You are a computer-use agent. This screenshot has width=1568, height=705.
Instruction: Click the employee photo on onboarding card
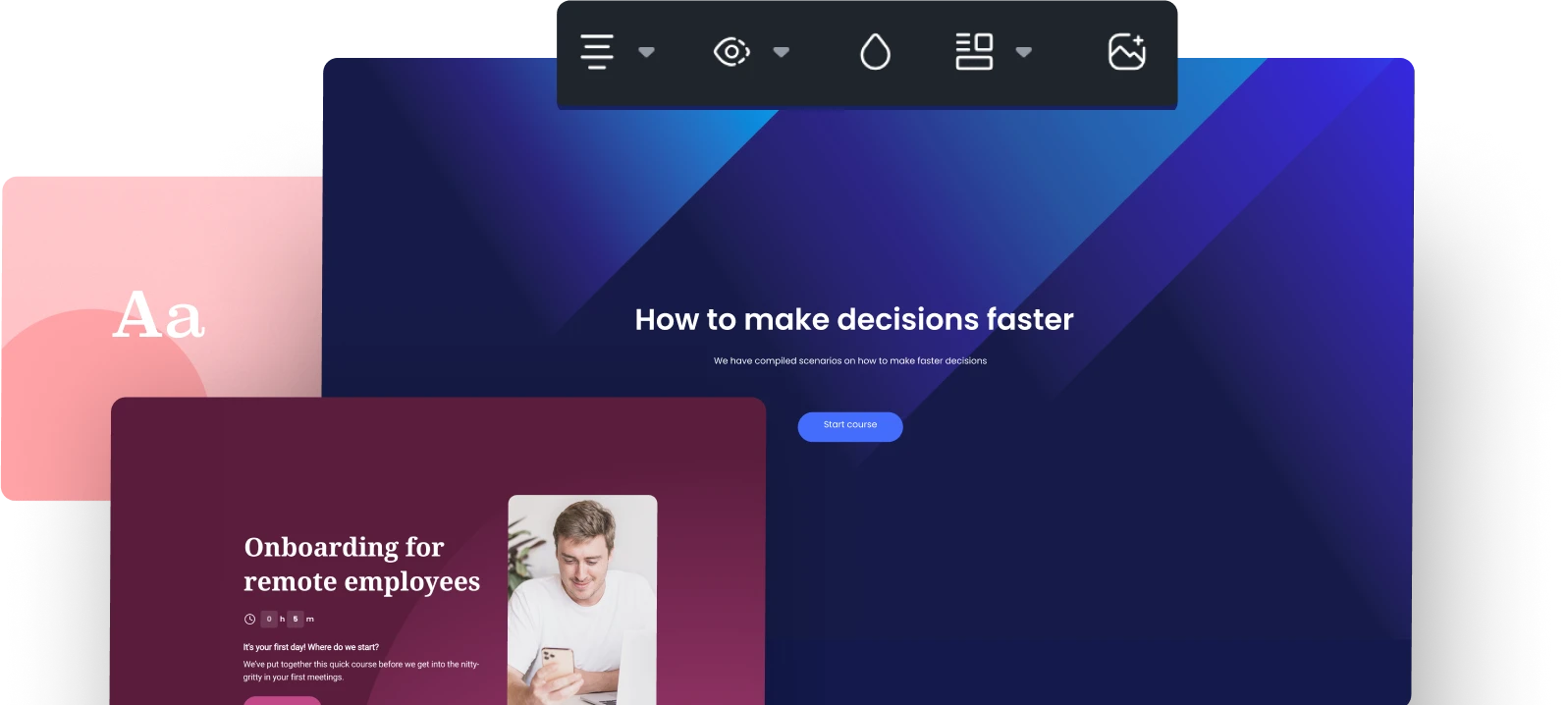[582, 600]
